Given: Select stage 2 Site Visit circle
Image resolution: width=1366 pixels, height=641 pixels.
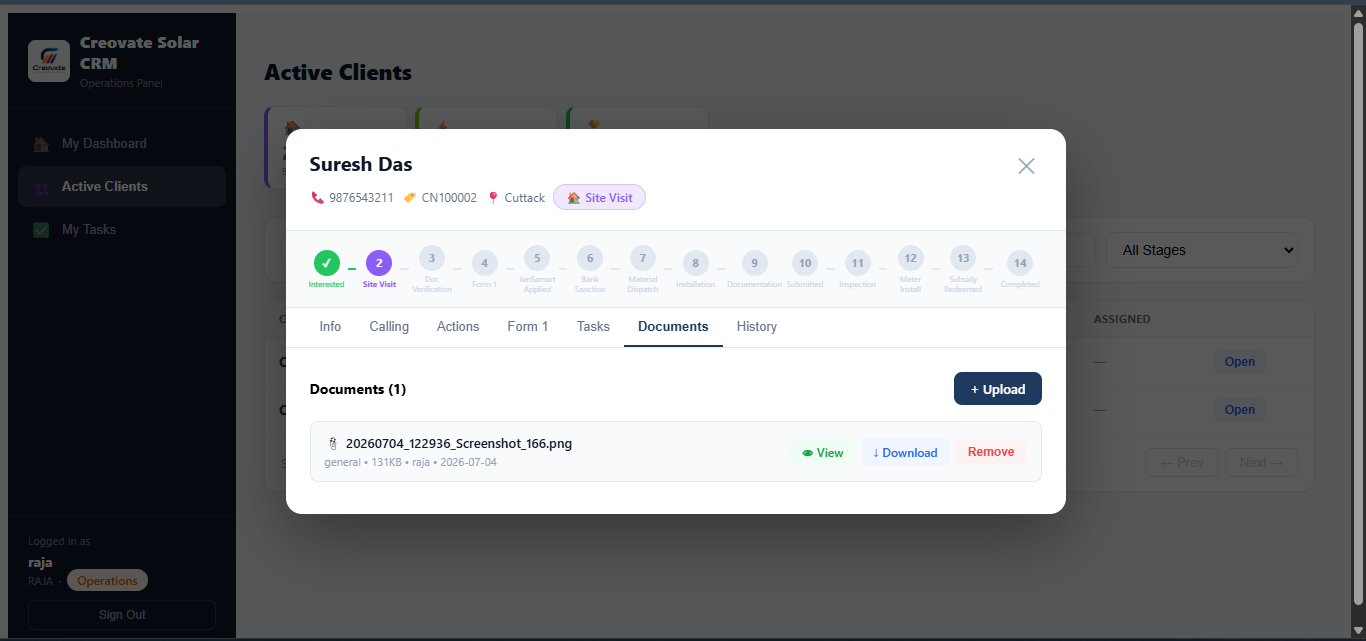Looking at the screenshot, I should coord(379,263).
